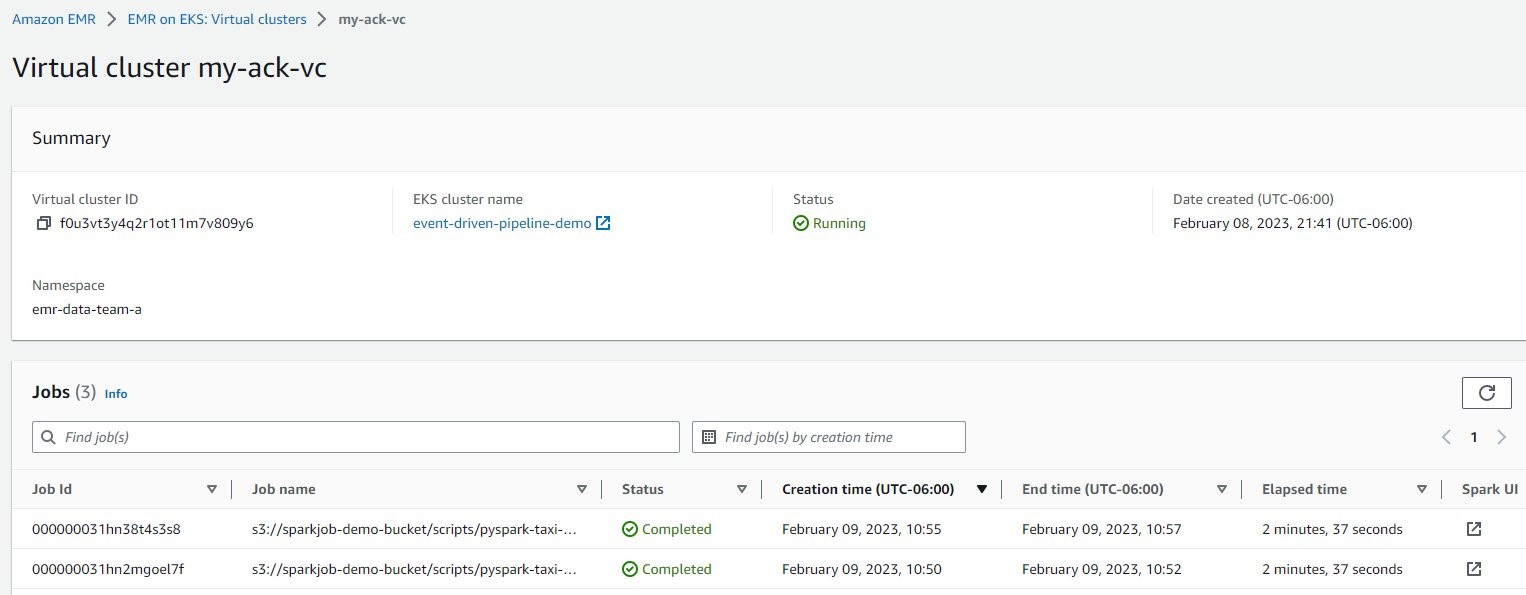The width and height of the screenshot is (1526, 595).
Task: Sort by Job name column arrow
Action: click(581, 489)
